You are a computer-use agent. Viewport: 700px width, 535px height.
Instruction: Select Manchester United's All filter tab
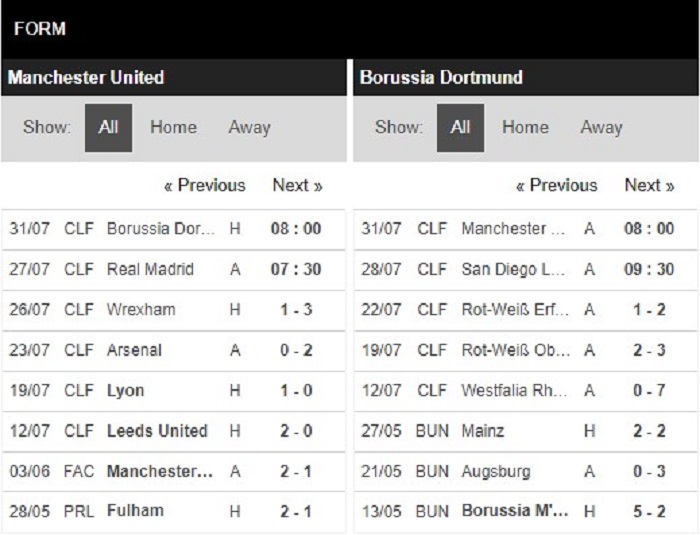(x=108, y=128)
